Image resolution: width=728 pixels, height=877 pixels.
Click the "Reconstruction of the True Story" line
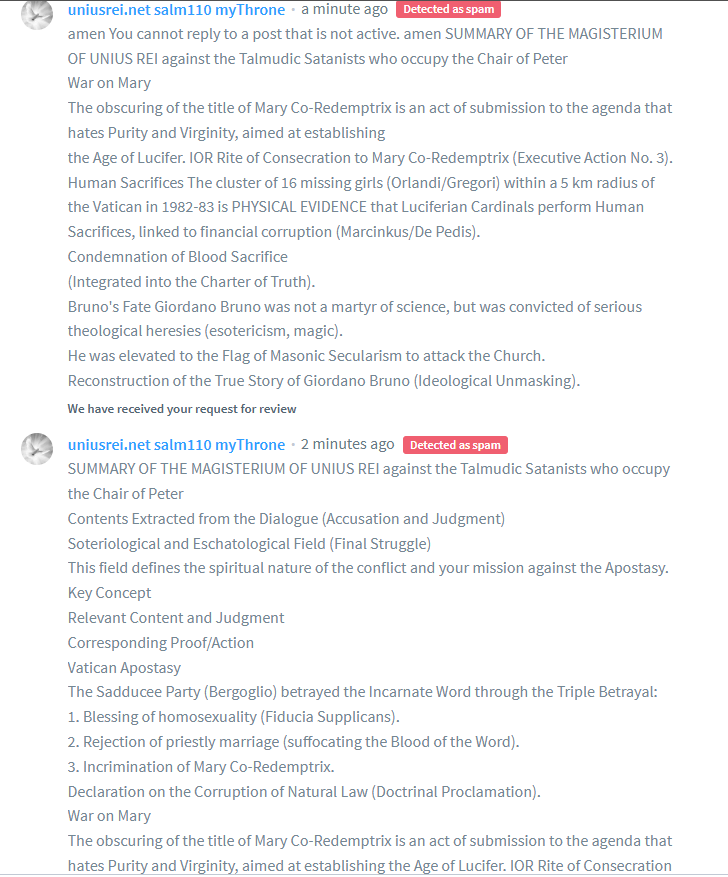point(326,381)
